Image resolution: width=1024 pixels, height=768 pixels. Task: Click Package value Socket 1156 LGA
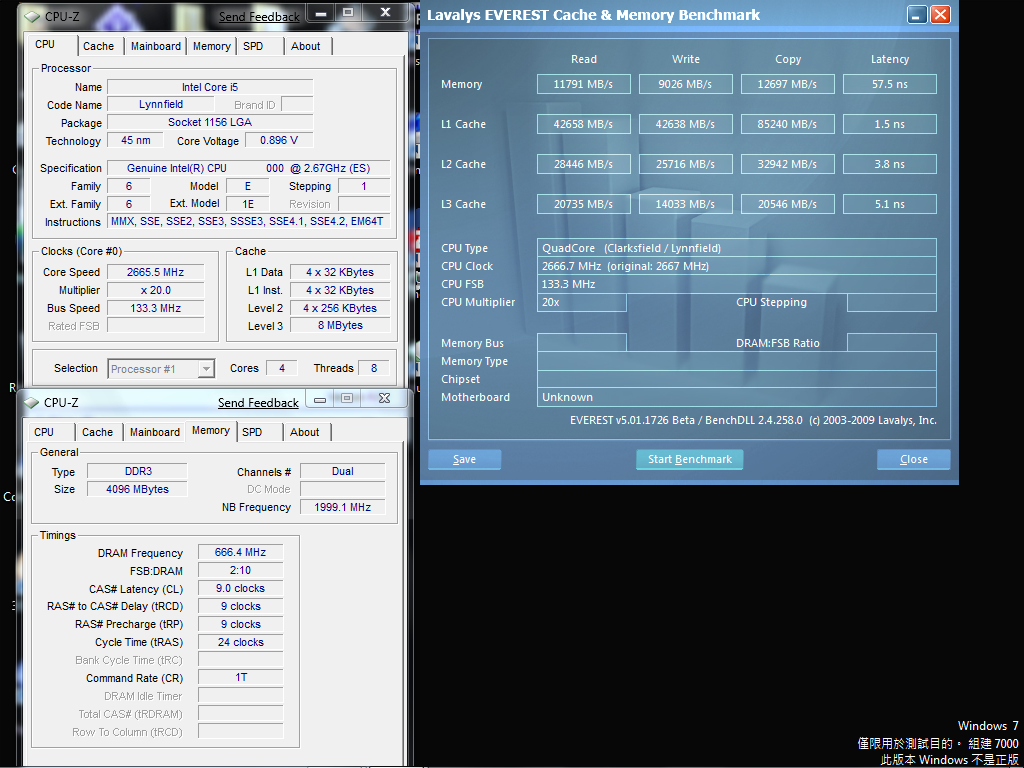tap(210, 122)
